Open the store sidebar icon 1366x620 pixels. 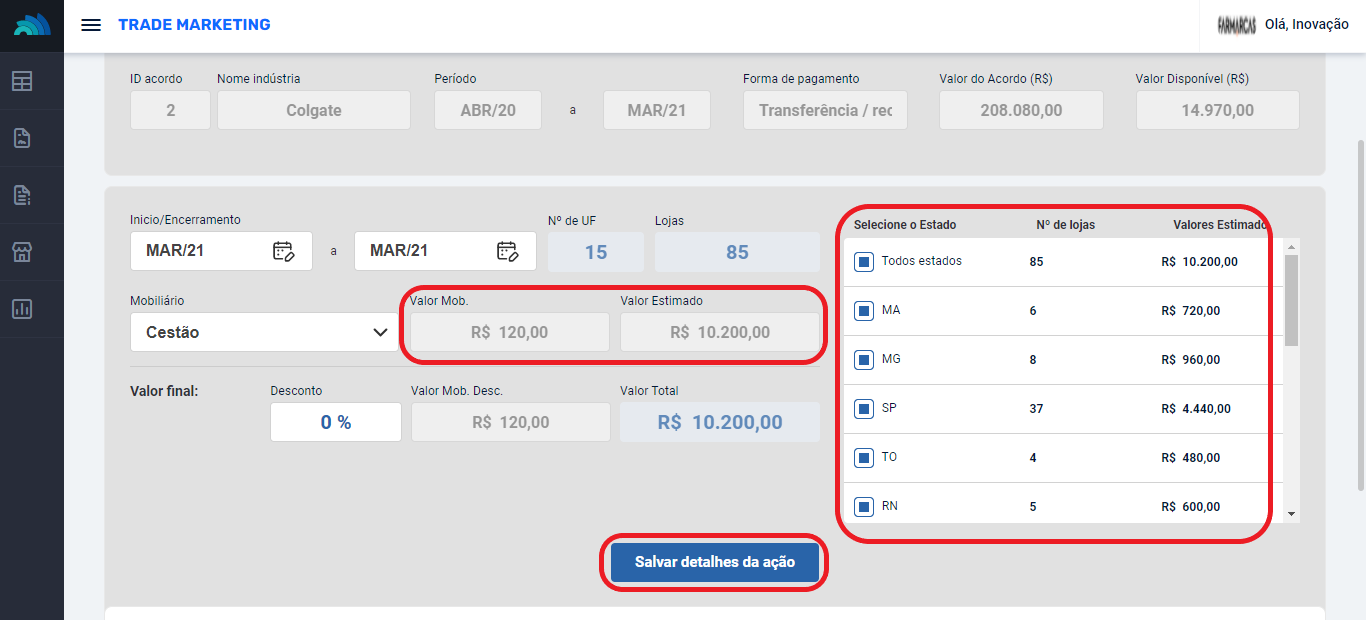(22, 252)
